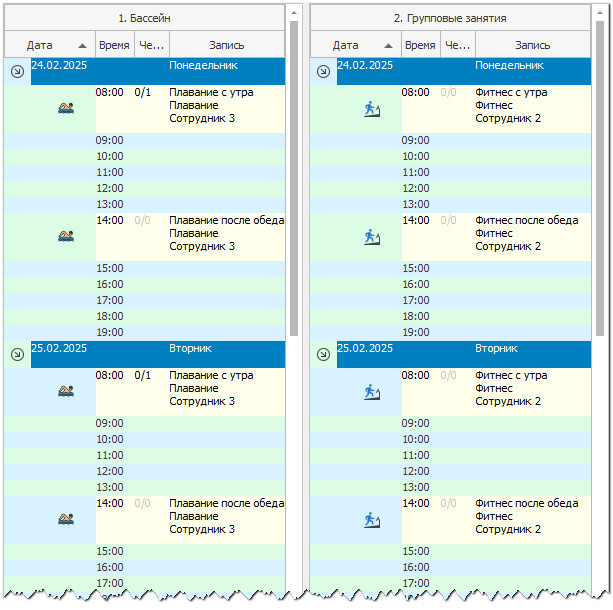Viewport: 613px width, 610px height.
Task: Click treadmill icon for Monday 14:00 fitness class
Action: pos(371,237)
